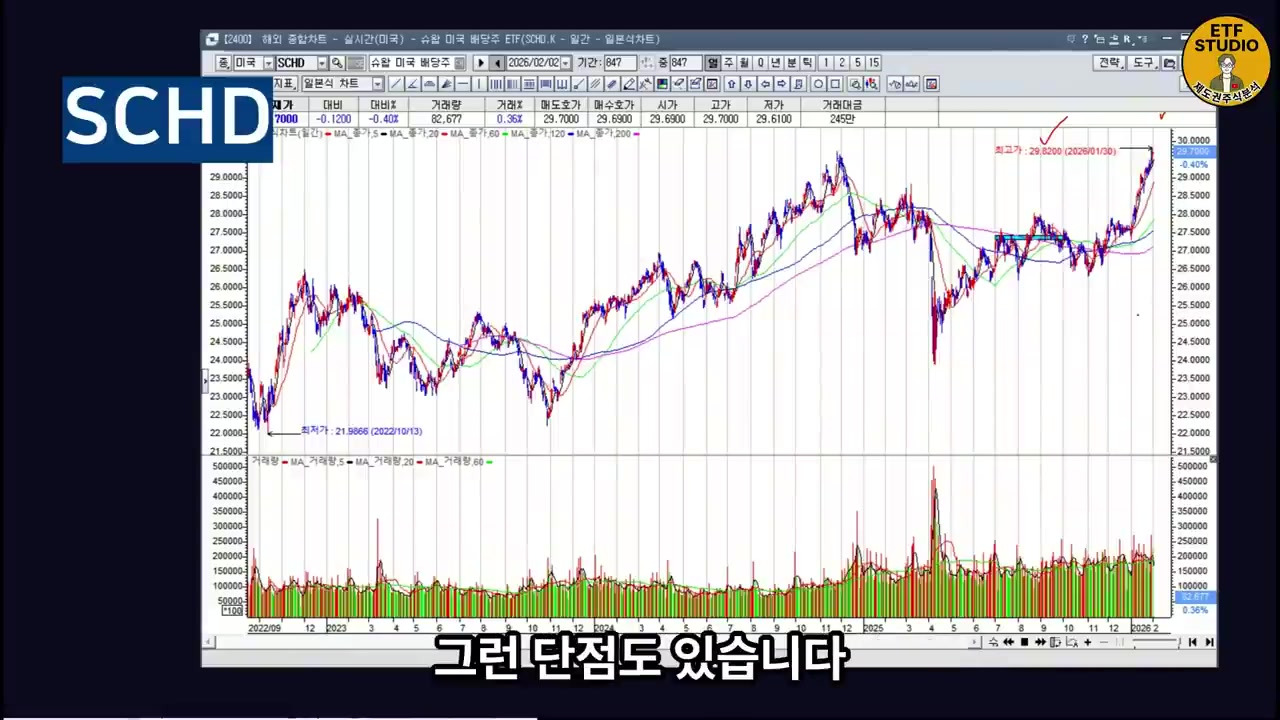
Task: Click the zoom in plus icon
Action: click(1088, 642)
